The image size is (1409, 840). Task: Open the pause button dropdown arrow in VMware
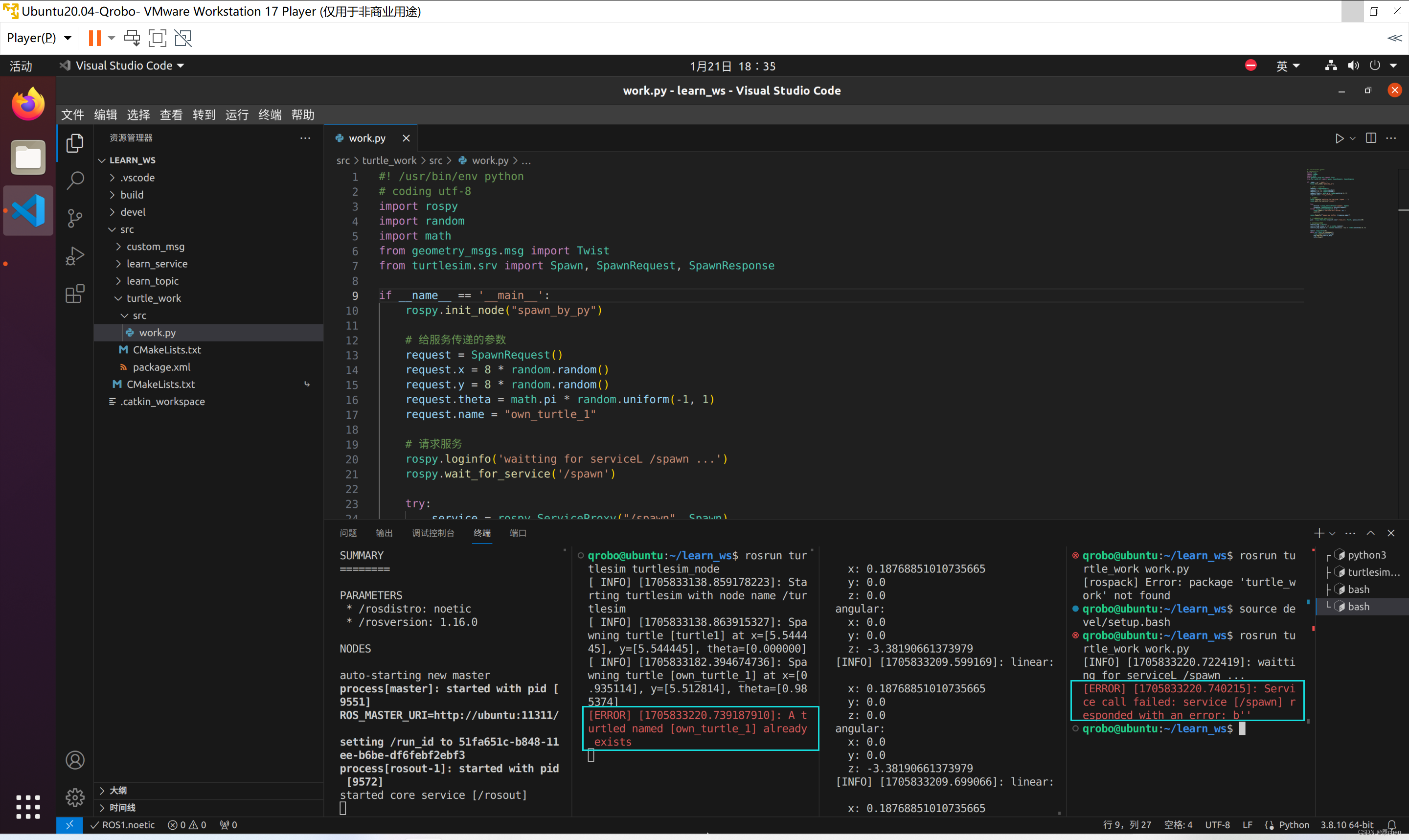pos(112,38)
